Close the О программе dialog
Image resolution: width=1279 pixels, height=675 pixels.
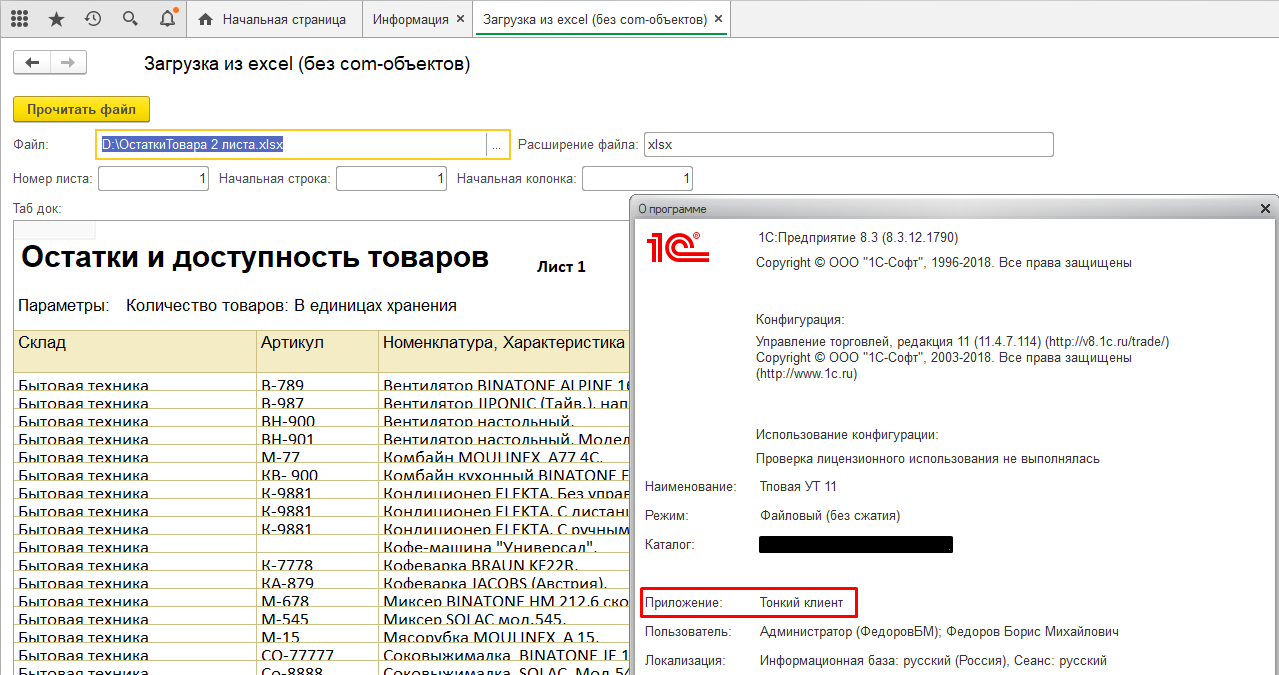pos(1265,208)
